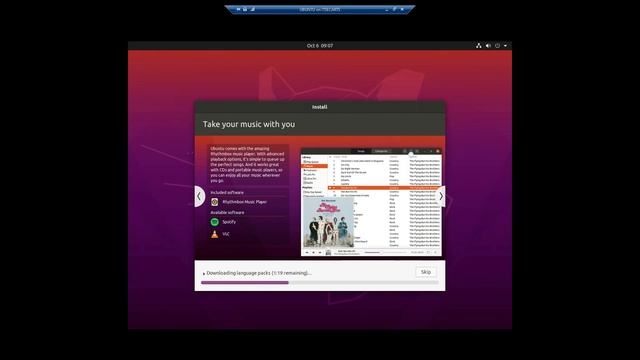This screenshot has width=640, height=360.
Task: Click the power icon in top bar
Action: click(497, 46)
